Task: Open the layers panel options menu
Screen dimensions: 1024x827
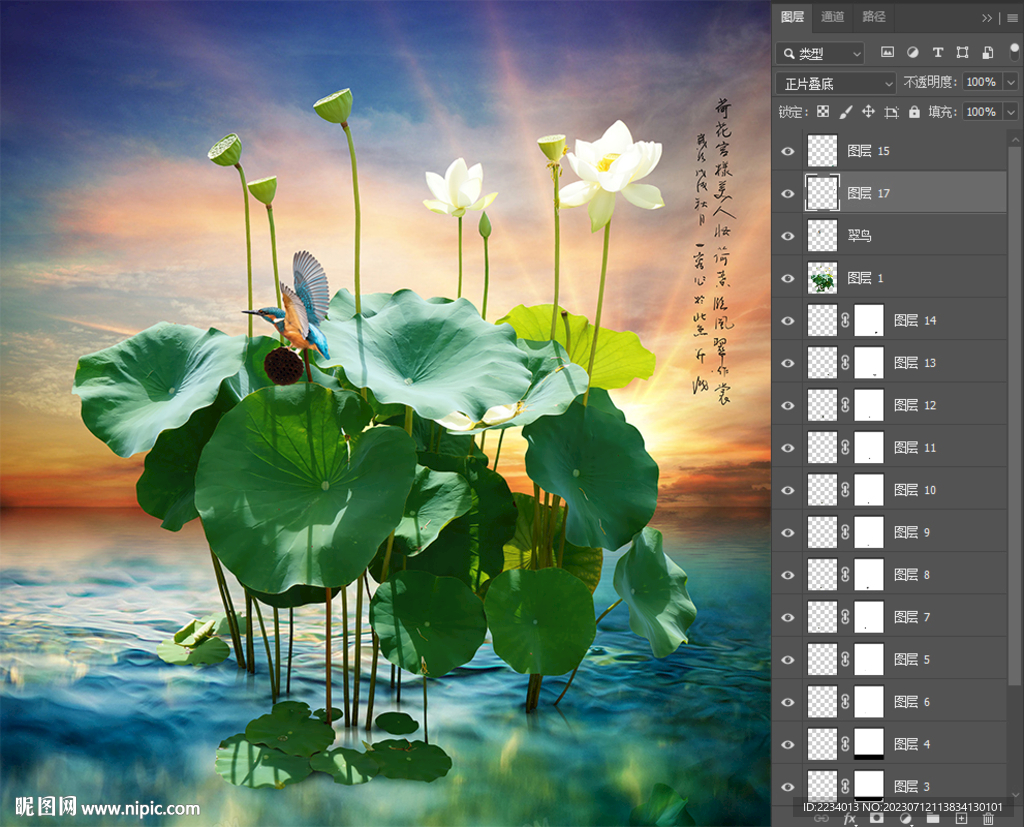Action: point(1012,17)
